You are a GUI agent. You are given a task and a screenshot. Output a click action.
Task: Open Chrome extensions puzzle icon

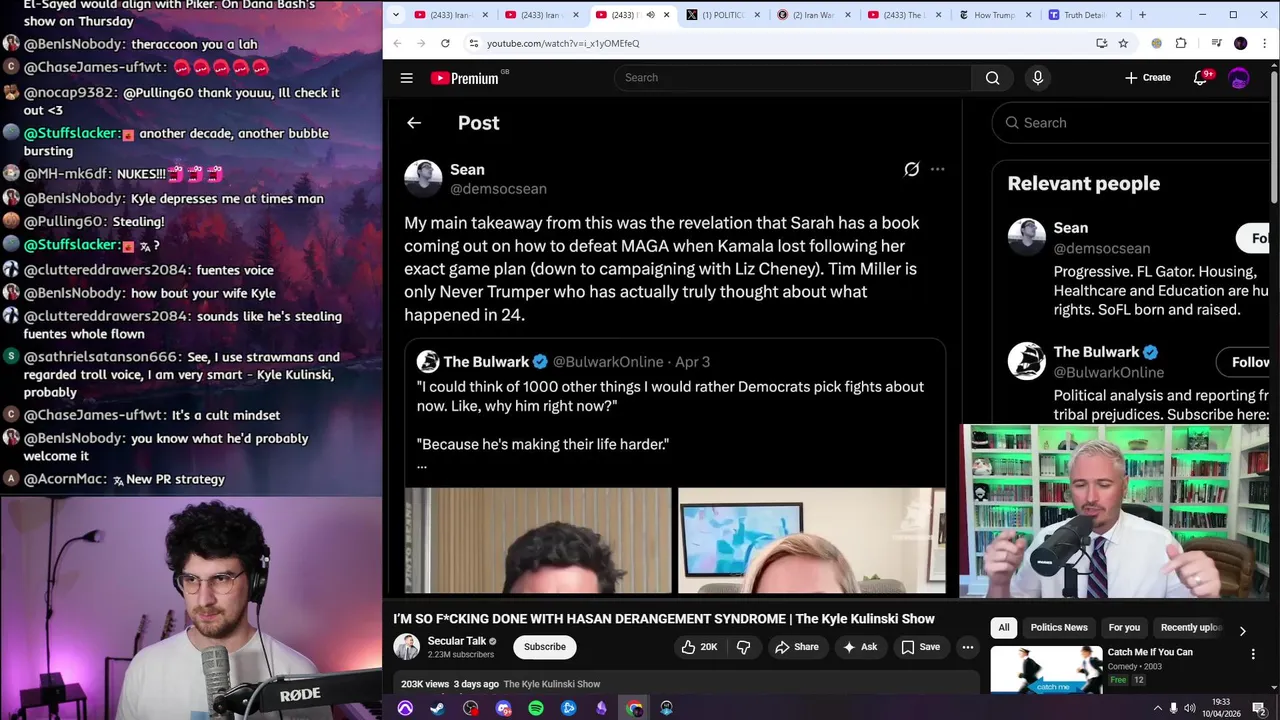1181,43
